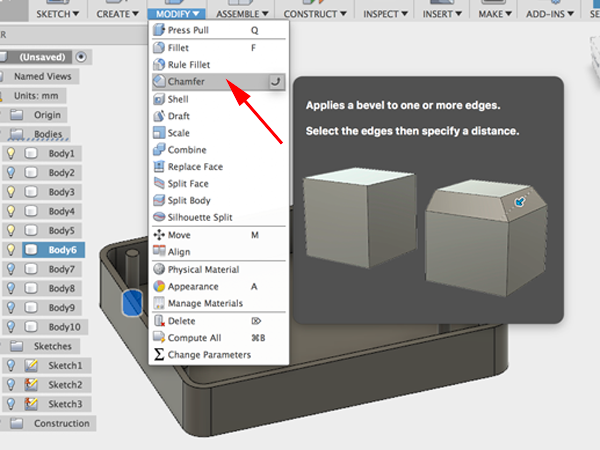Activate the (Unsaved) component radio button
This screenshot has width=600, height=450.
81,57
